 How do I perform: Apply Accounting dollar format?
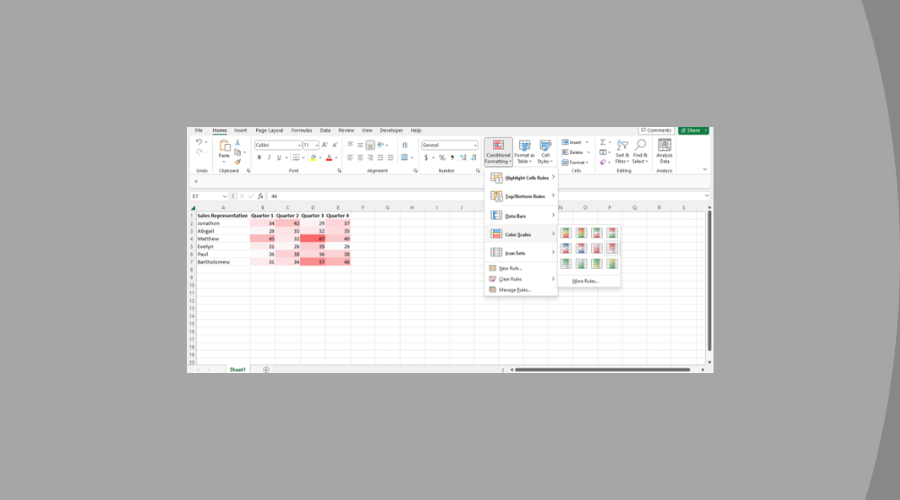pos(426,157)
